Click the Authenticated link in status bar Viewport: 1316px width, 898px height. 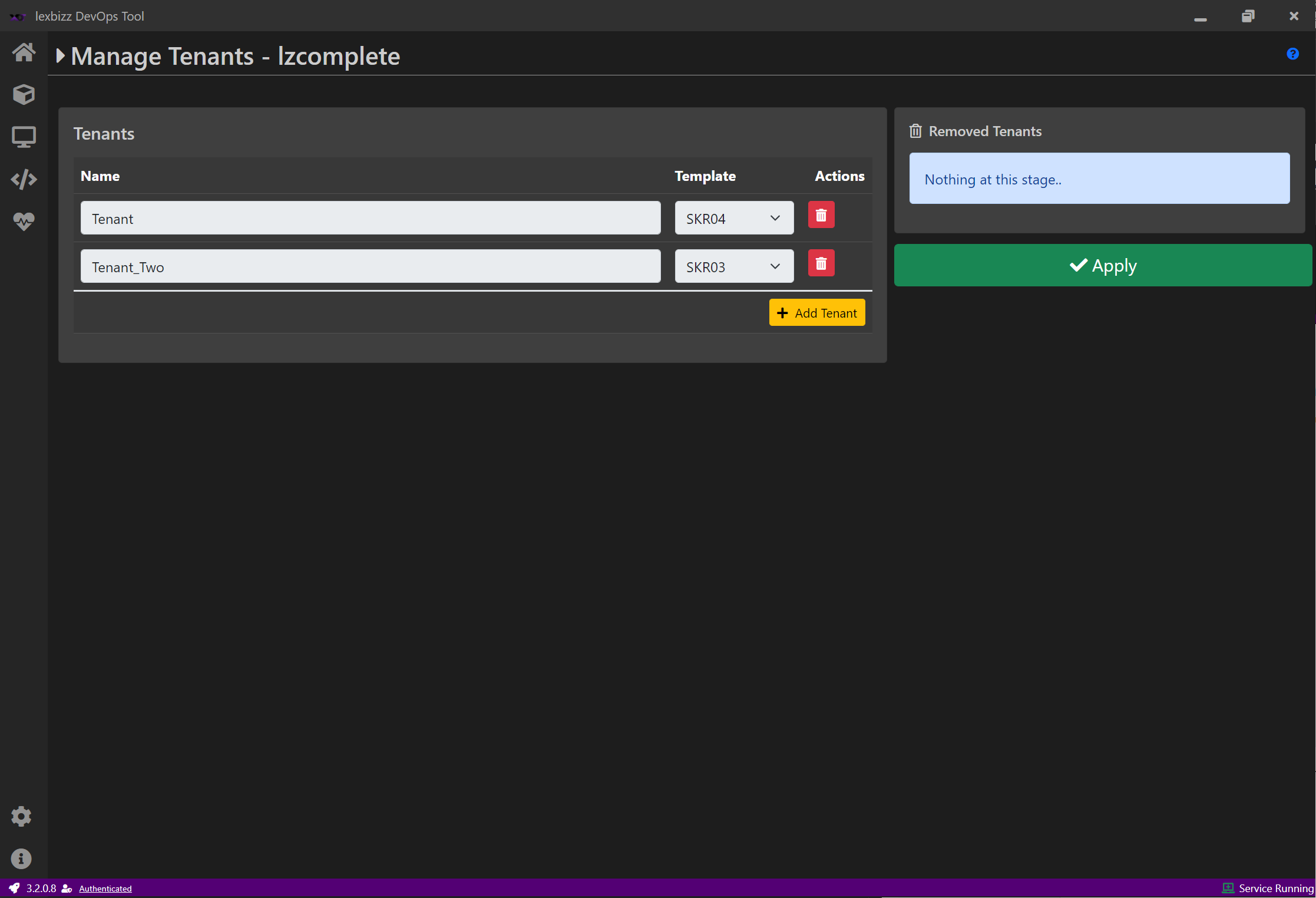tap(105, 889)
